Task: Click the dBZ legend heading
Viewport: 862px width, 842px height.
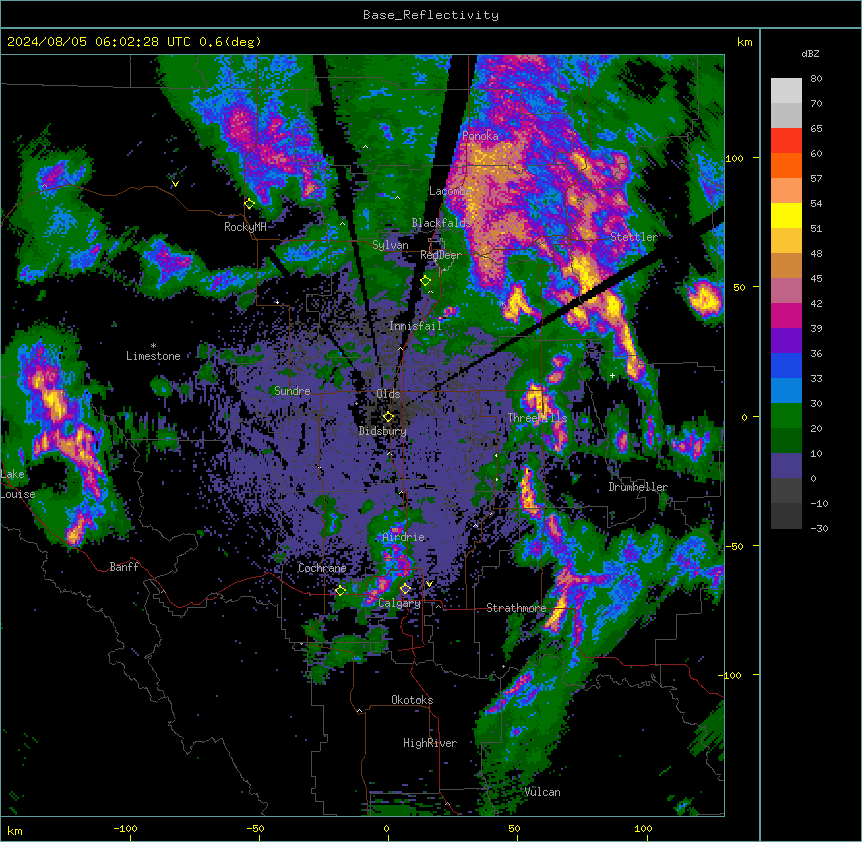Action: pos(810,53)
